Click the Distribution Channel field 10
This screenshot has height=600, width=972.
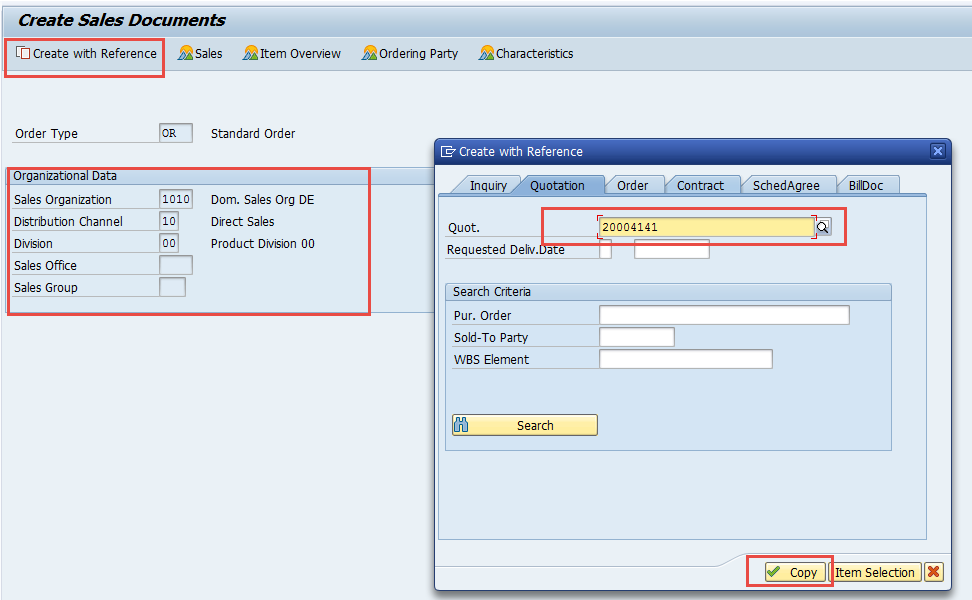coord(169,221)
